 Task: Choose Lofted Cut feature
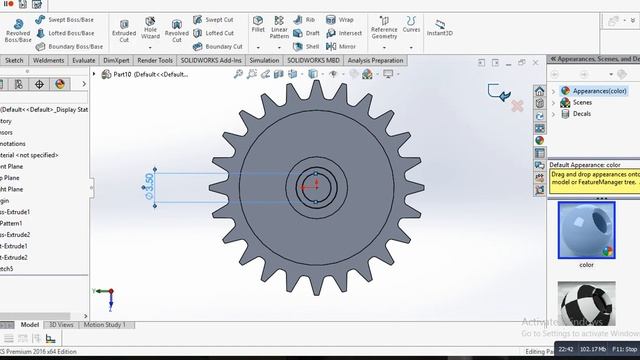click(213, 33)
